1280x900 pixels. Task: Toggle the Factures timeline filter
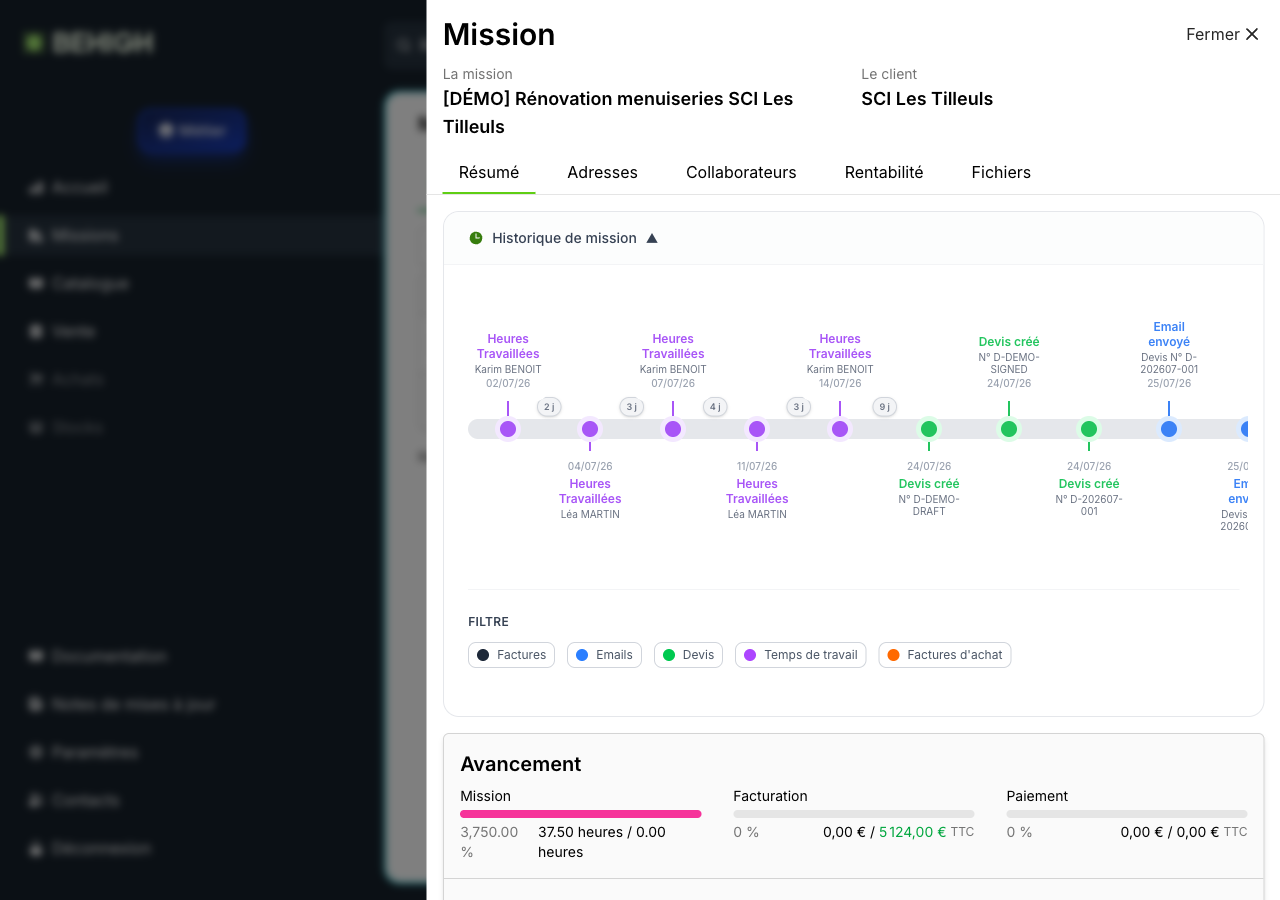511,655
